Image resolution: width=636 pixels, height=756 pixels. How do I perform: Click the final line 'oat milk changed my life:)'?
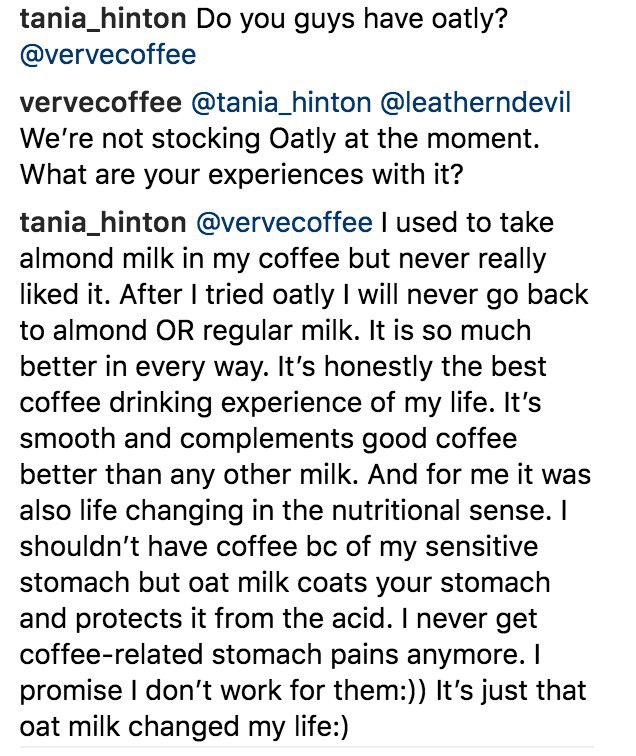pyautogui.click(x=184, y=727)
